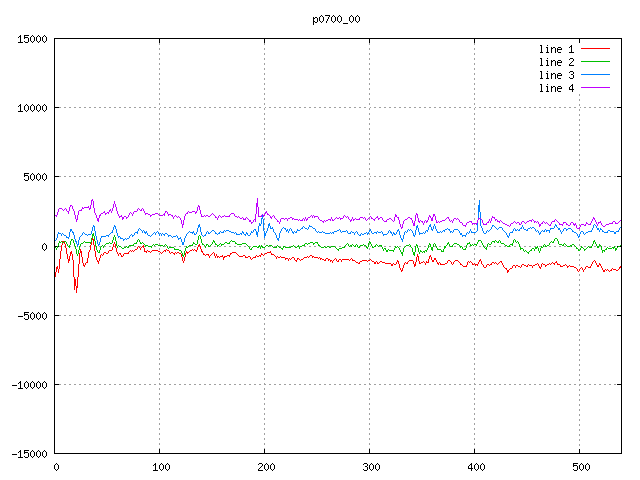Click the y-axis label -10000
Screen dimensions: 640x480
coord(29,385)
